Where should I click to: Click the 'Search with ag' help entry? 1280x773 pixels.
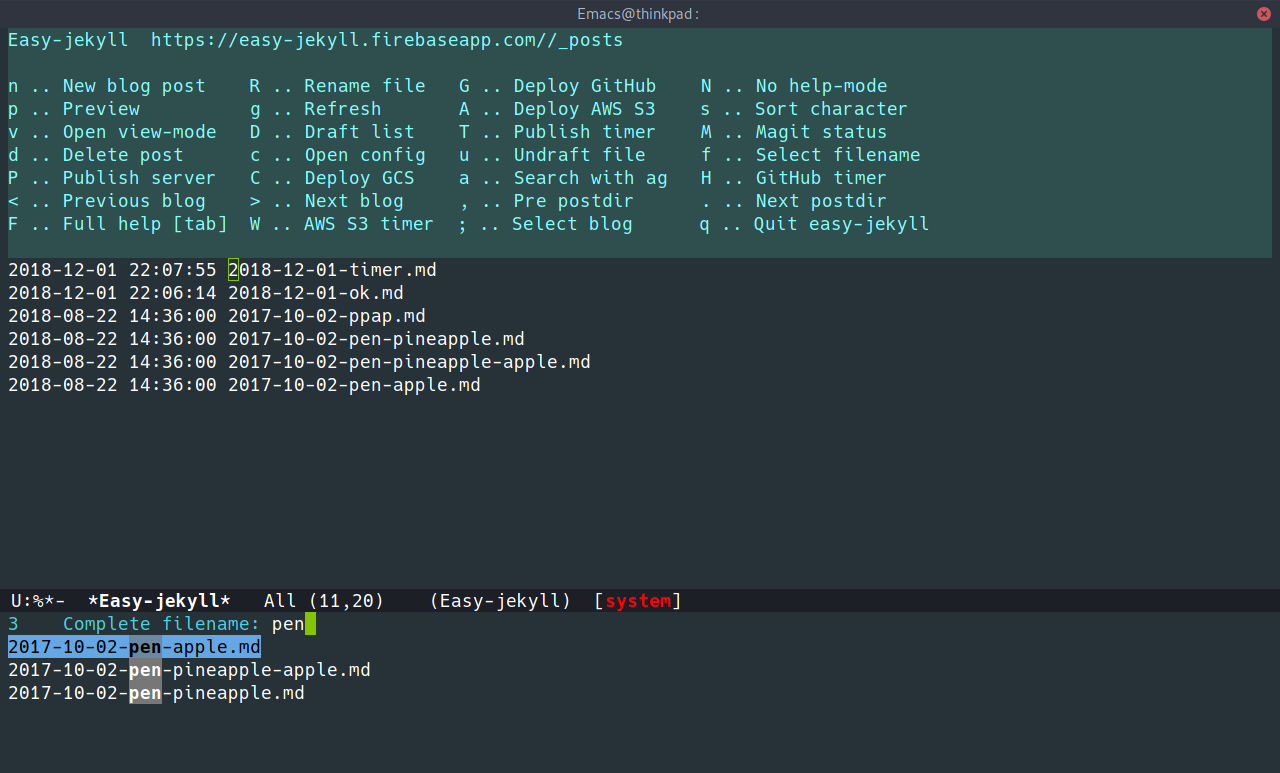[x=563, y=178]
